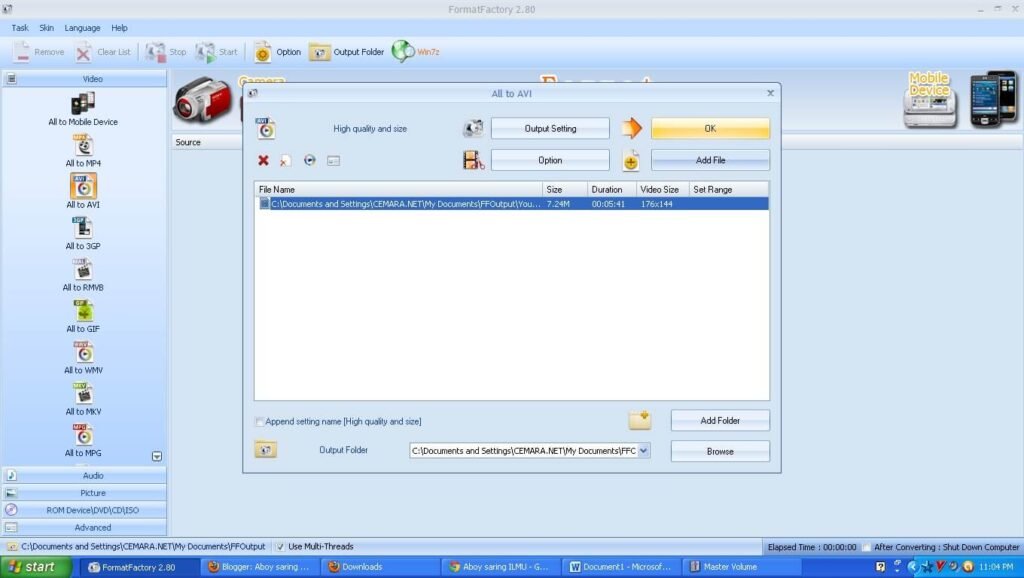Expand the ROM Device\DVD\CD\ISO panel

tap(84, 510)
